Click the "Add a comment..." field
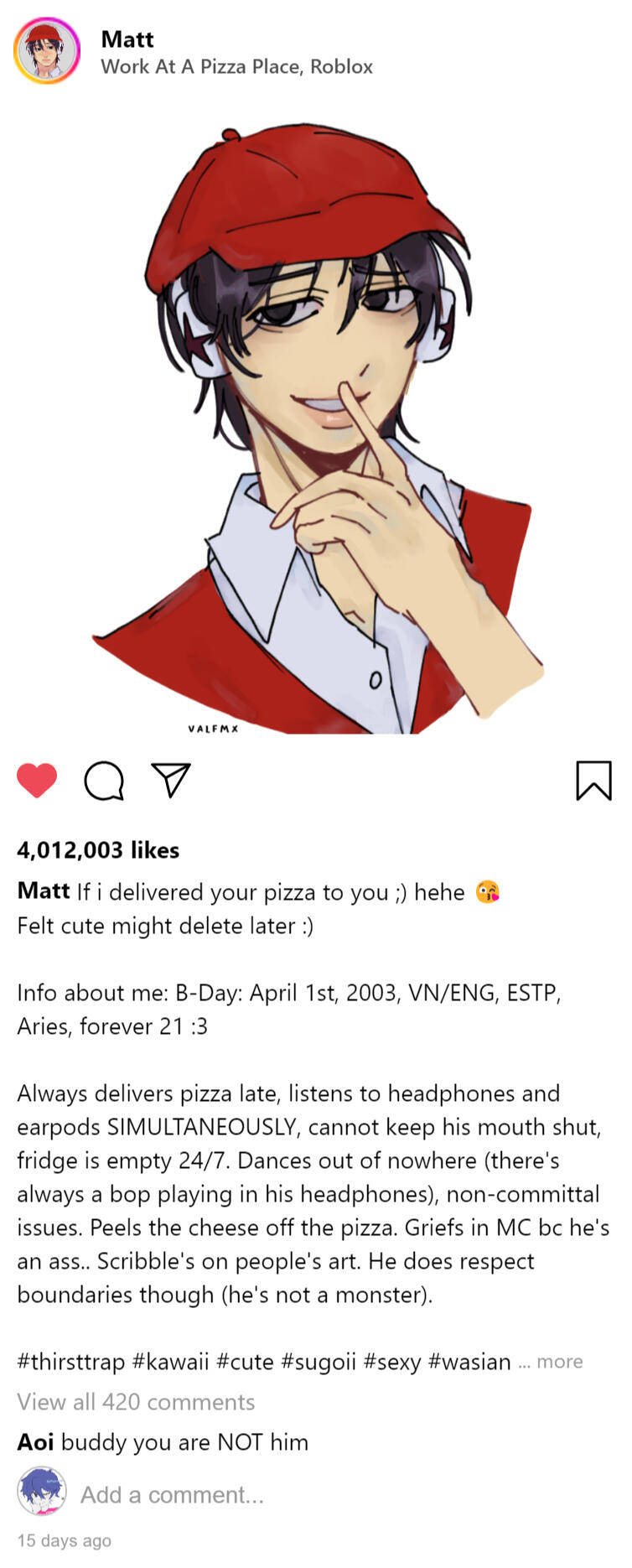632x1568 pixels. pos(172,1494)
